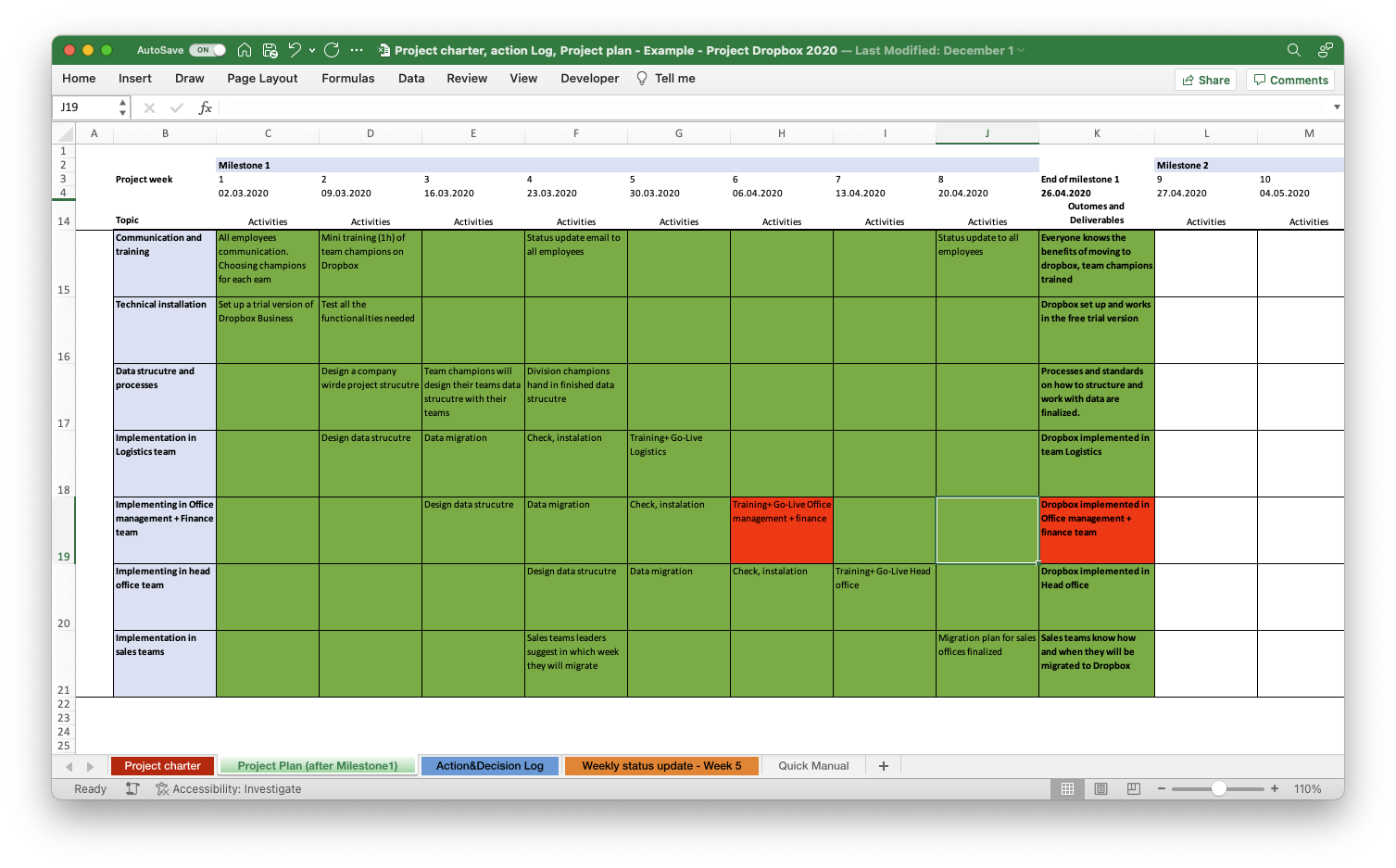Open the Developer ribbon tab
The height and width of the screenshot is (868, 1396).
pos(590,79)
